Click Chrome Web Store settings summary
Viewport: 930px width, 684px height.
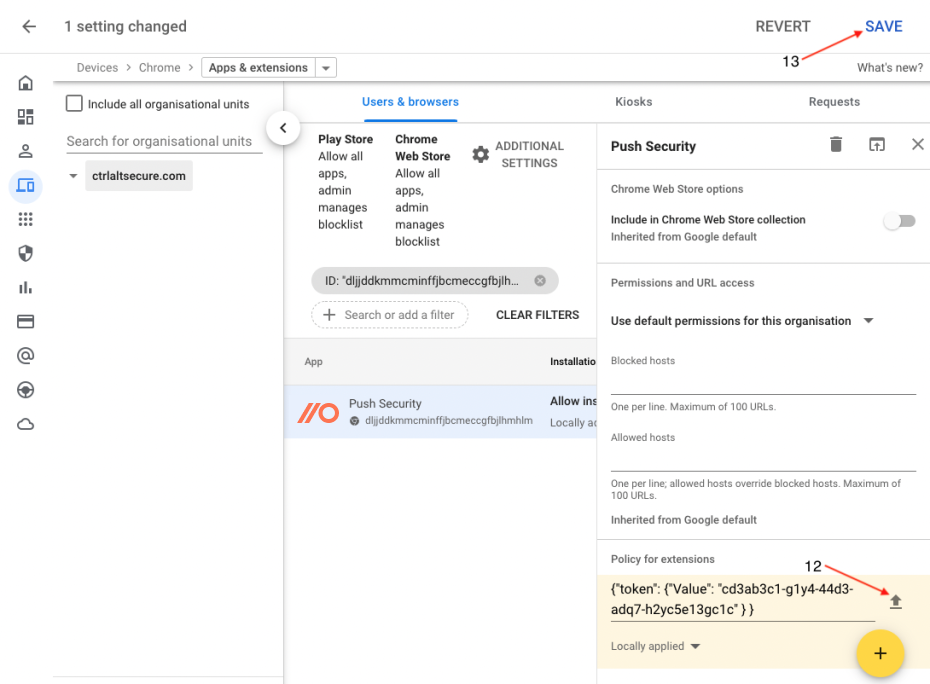coord(422,190)
